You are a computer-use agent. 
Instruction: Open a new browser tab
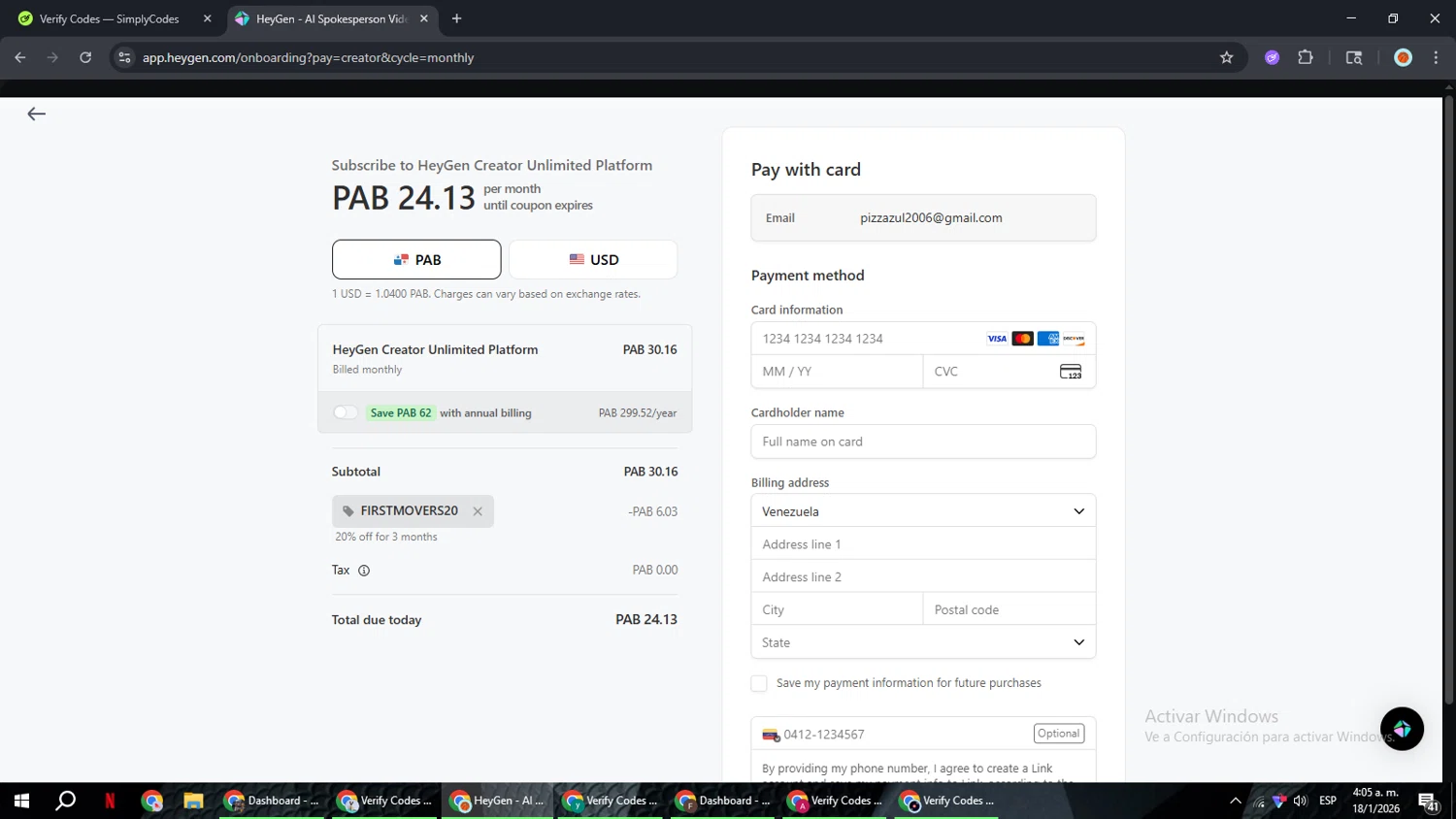456,18
